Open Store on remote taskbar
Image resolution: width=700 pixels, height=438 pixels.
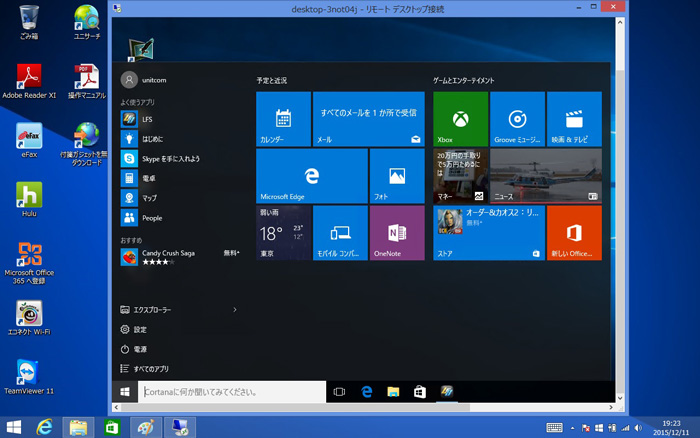[420, 392]
